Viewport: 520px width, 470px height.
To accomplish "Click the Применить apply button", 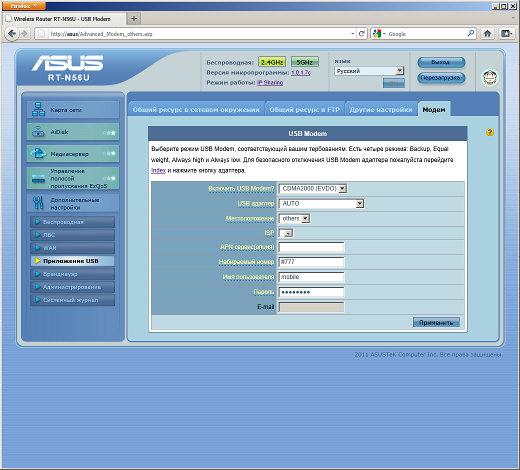I will pos(436,322).
